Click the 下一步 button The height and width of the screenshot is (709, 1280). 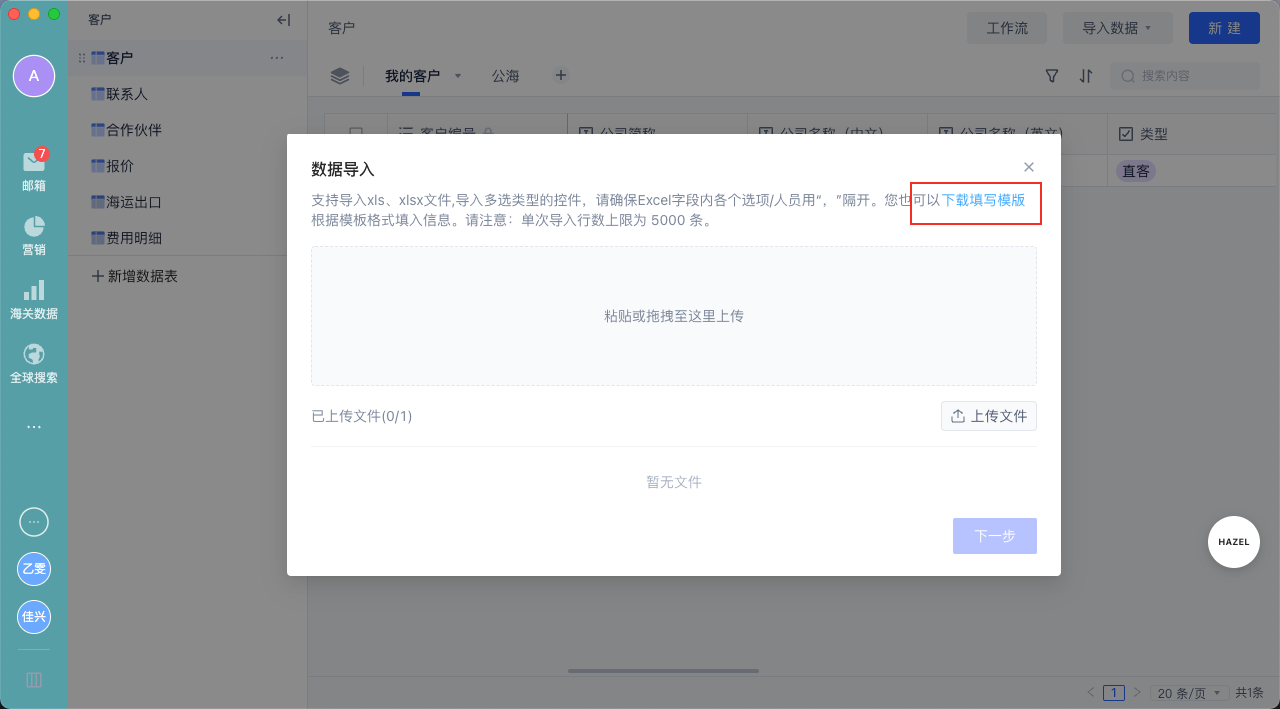tap(995, 536)
